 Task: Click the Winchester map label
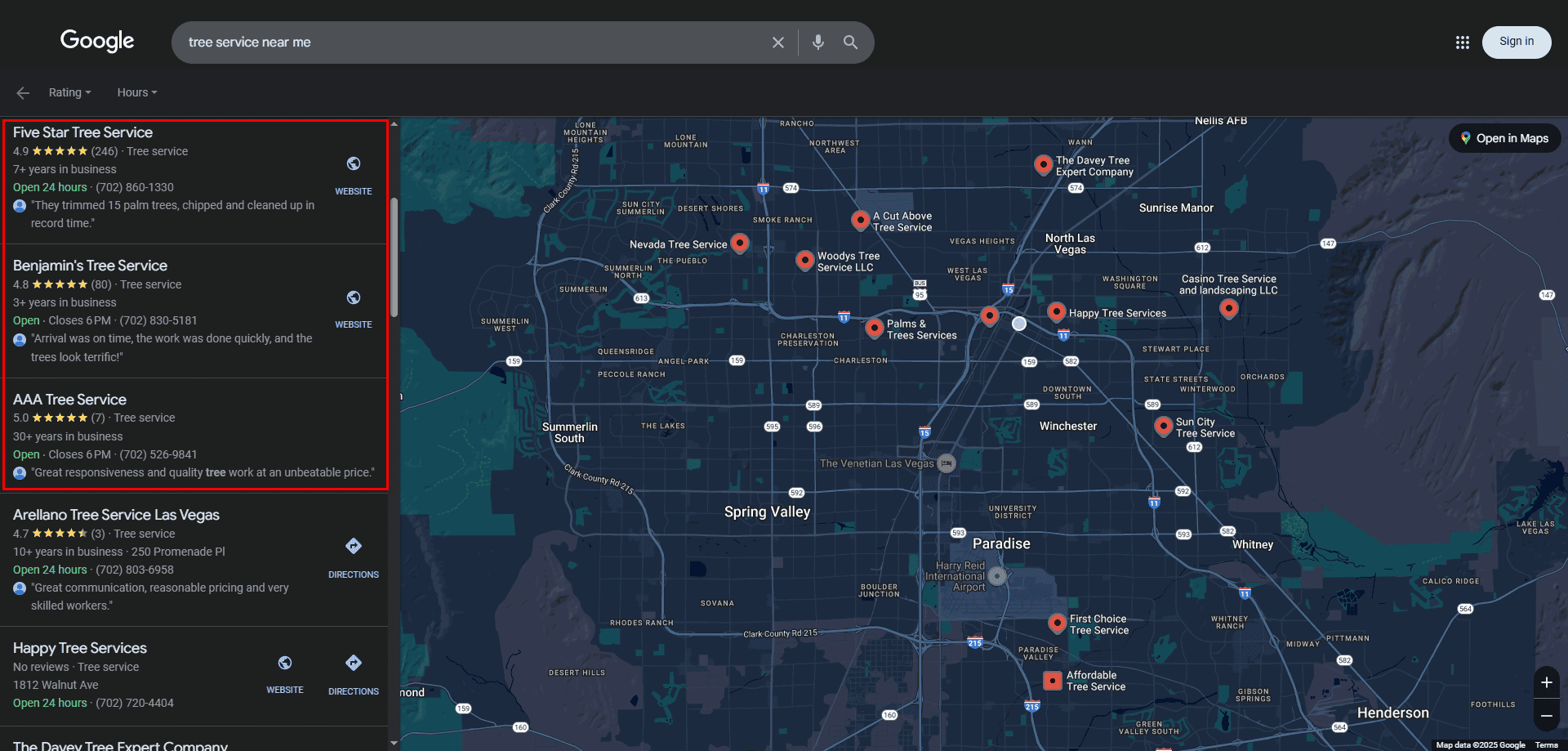(x=1067, y=426)
